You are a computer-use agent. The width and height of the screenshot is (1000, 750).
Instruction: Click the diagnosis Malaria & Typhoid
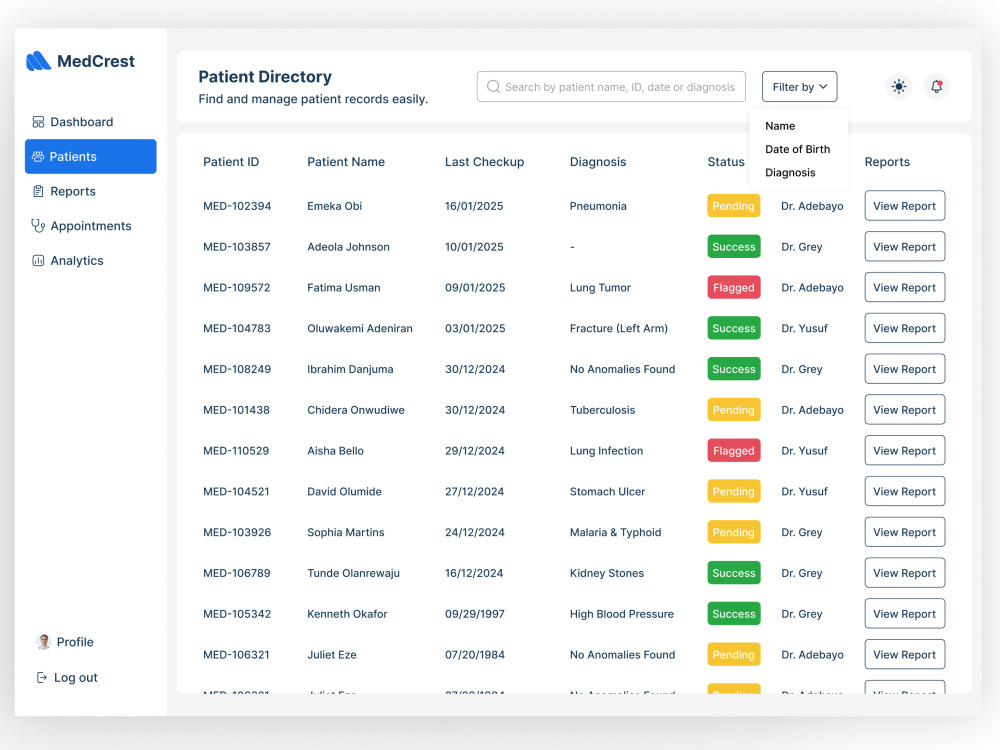(615, 533)
